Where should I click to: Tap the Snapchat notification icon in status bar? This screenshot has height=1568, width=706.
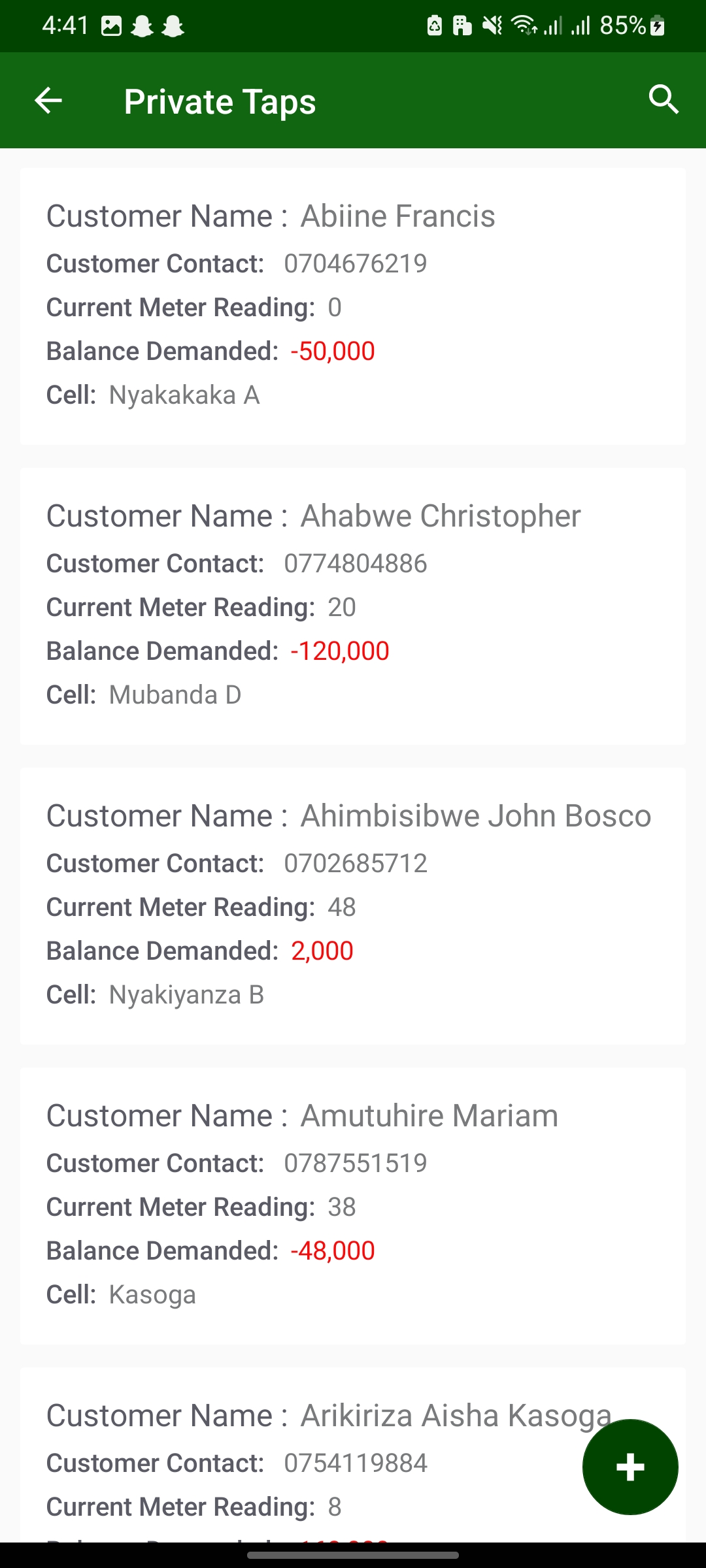[142, 26]
